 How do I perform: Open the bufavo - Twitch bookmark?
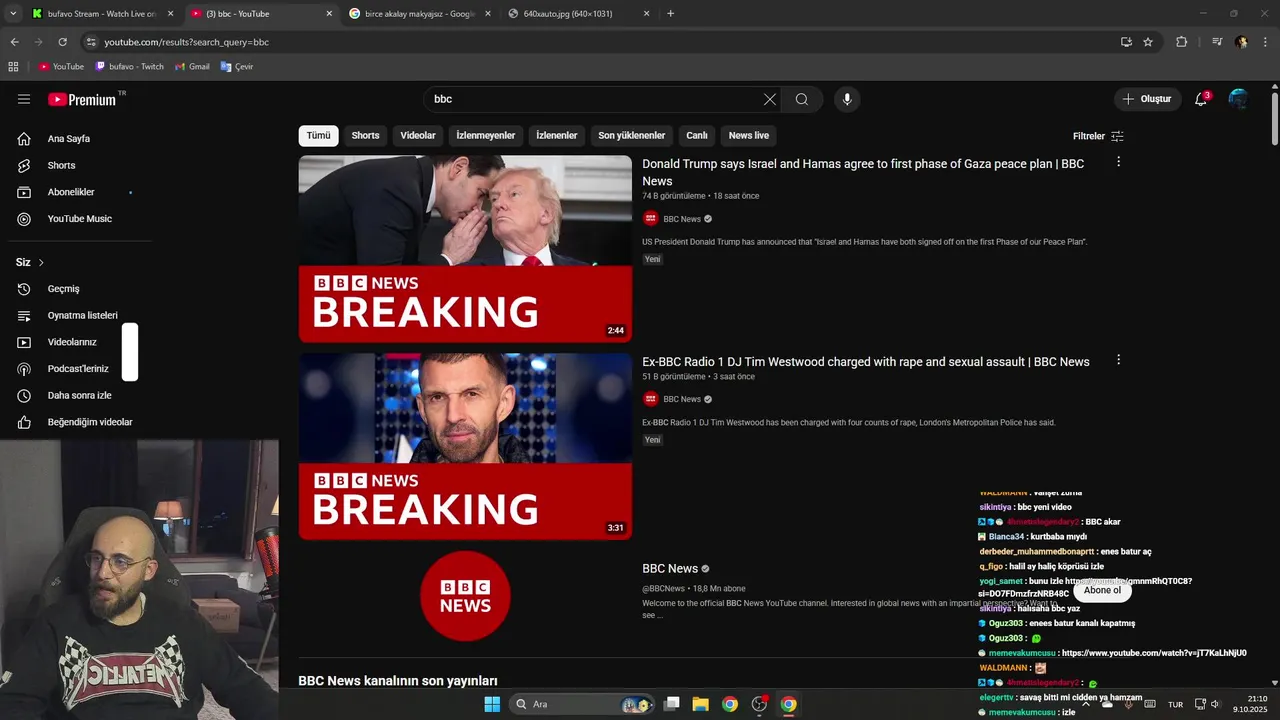(129, 67)
